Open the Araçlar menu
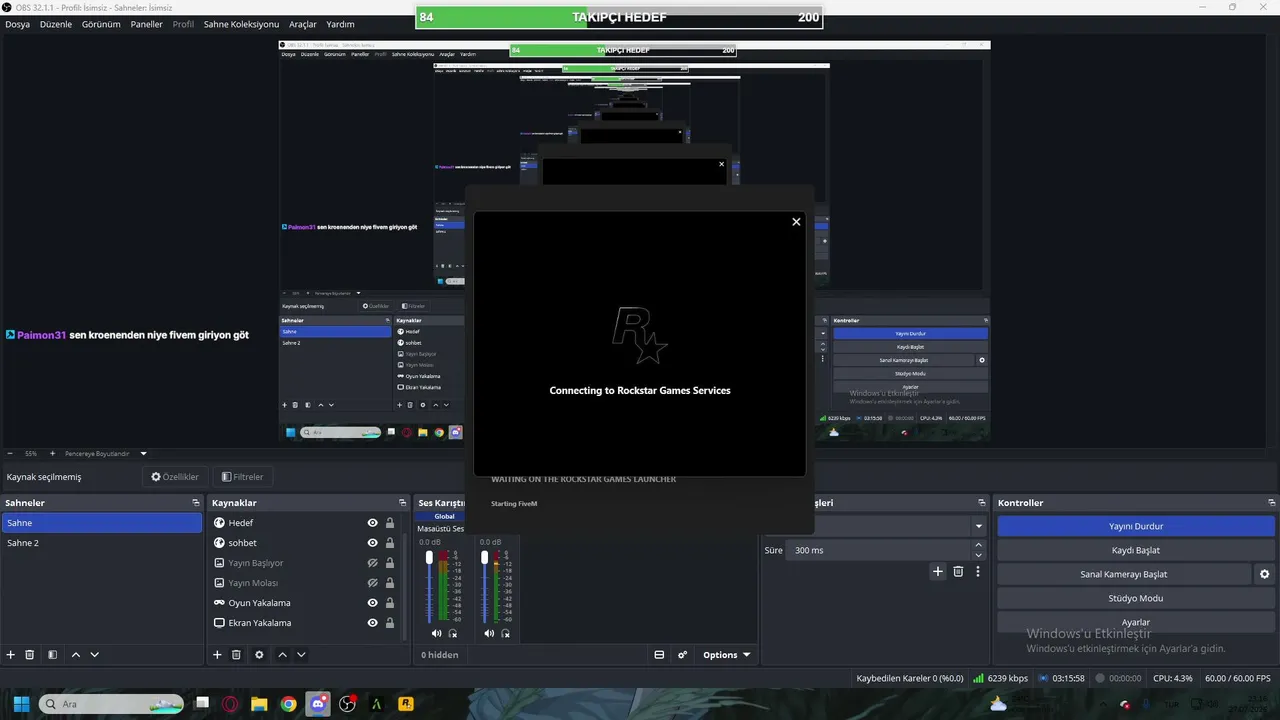The width and height of the screenshot is (1280, 720). tap(303, 24)
